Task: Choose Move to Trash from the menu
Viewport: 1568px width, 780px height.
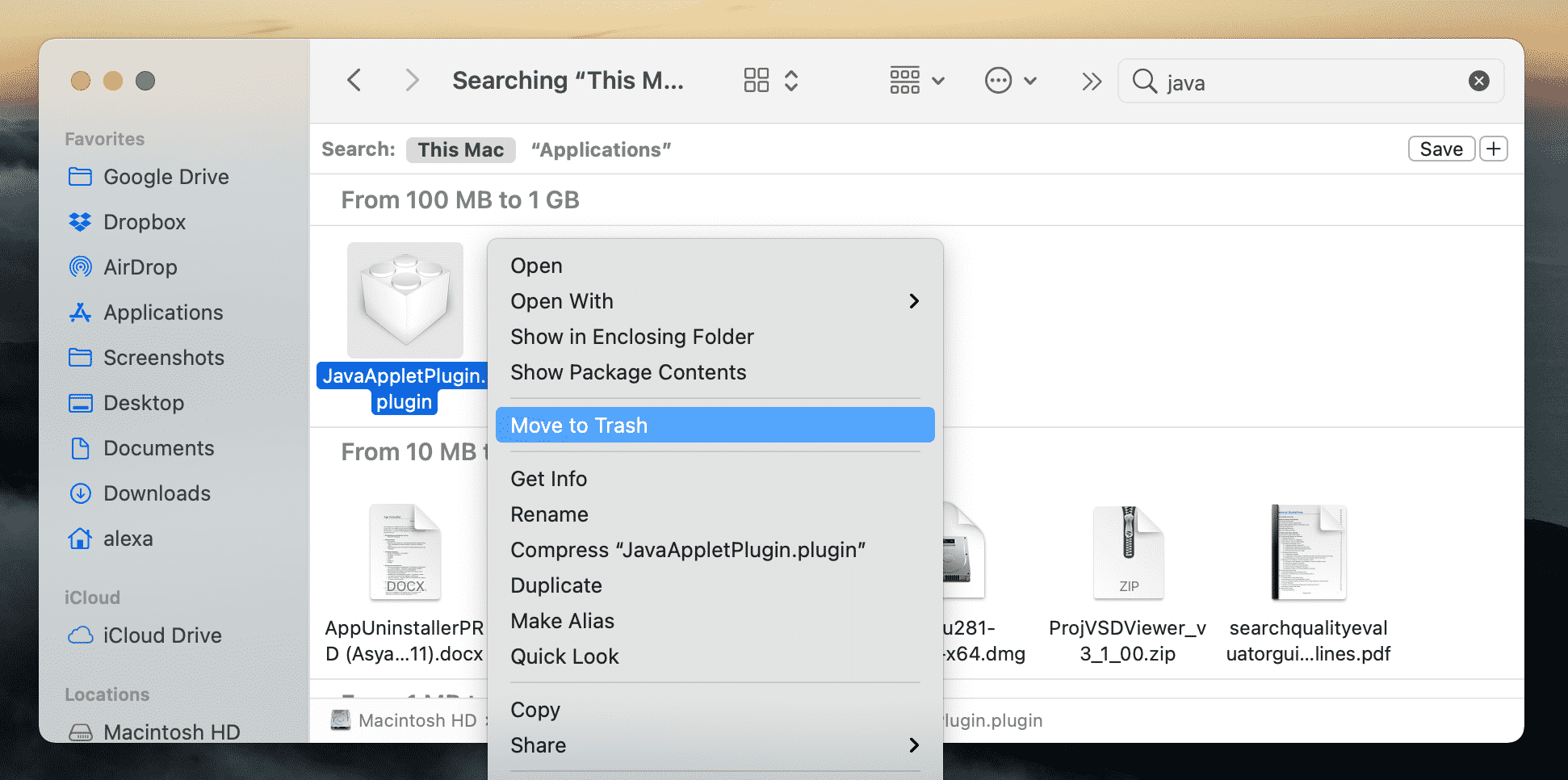Action: click(x=714, y=425)
